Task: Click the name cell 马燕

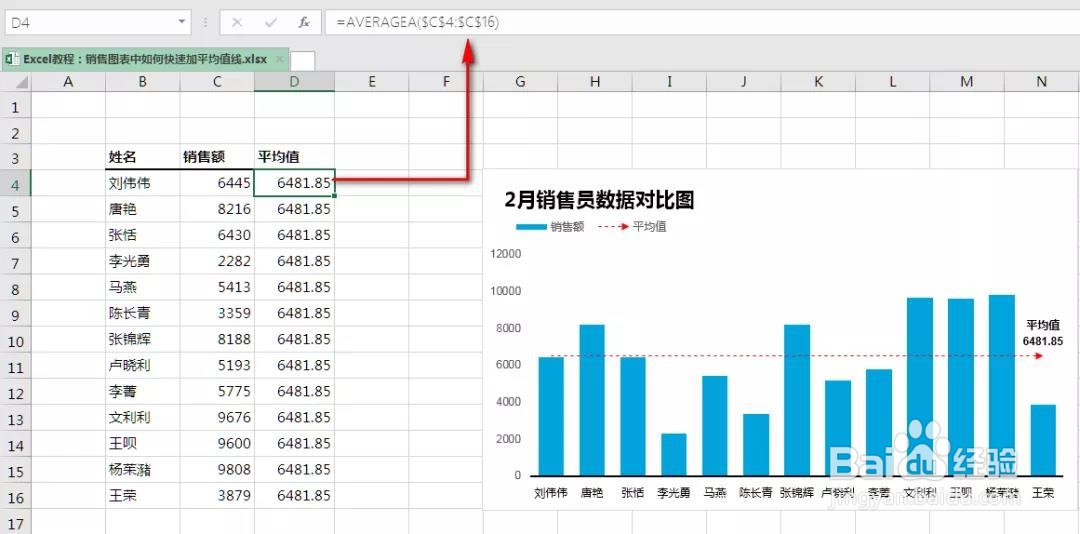Action: tap(143, 287)
